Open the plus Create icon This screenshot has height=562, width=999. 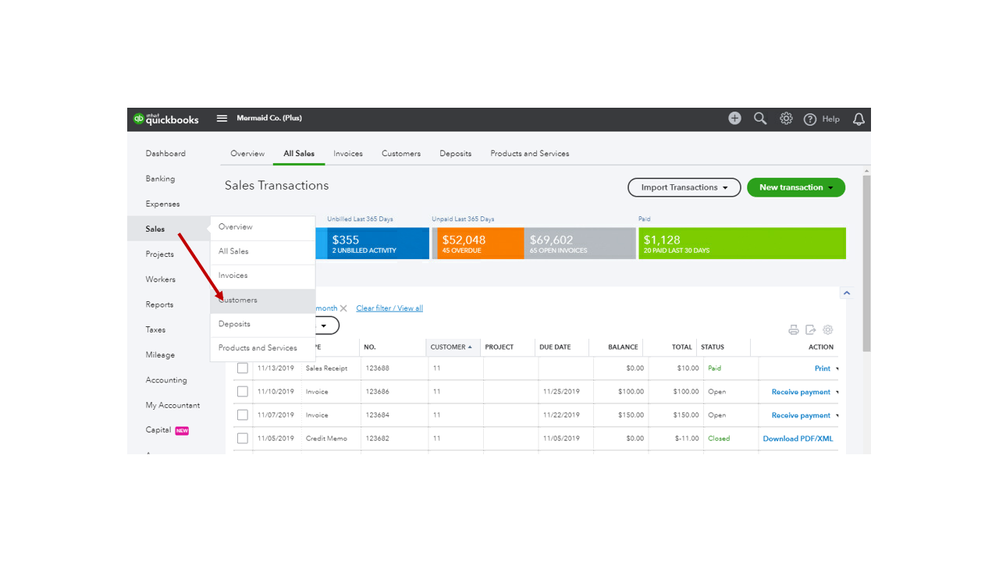735,119
